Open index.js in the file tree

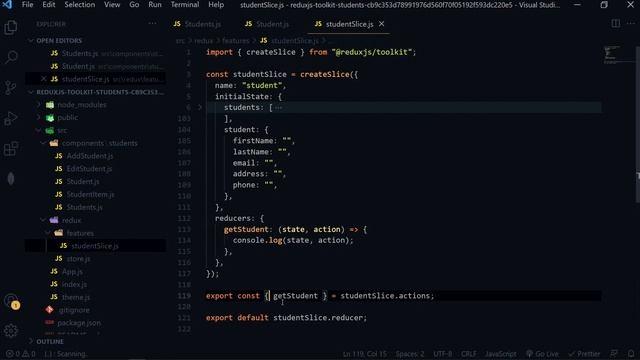(74, 284)
